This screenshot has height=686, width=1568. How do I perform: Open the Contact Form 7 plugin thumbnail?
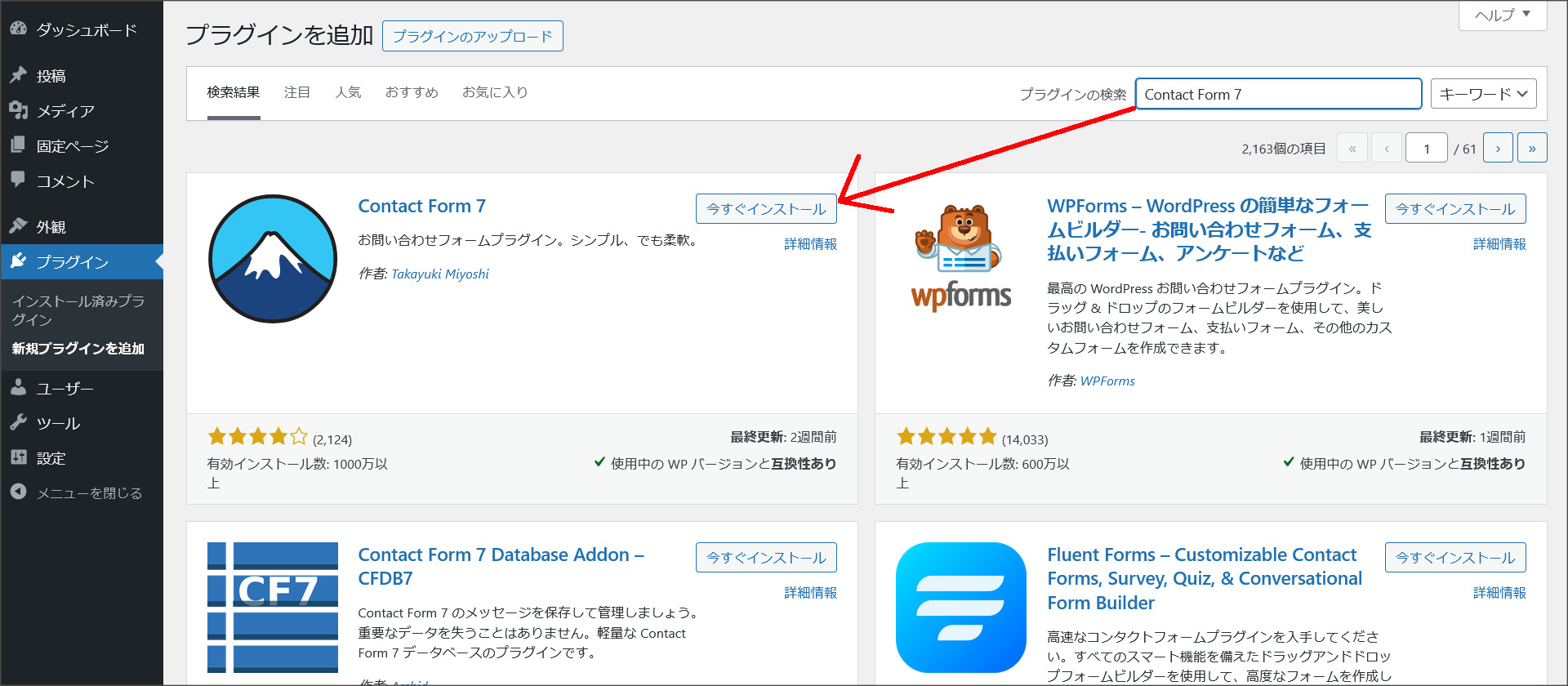point(273,259)
